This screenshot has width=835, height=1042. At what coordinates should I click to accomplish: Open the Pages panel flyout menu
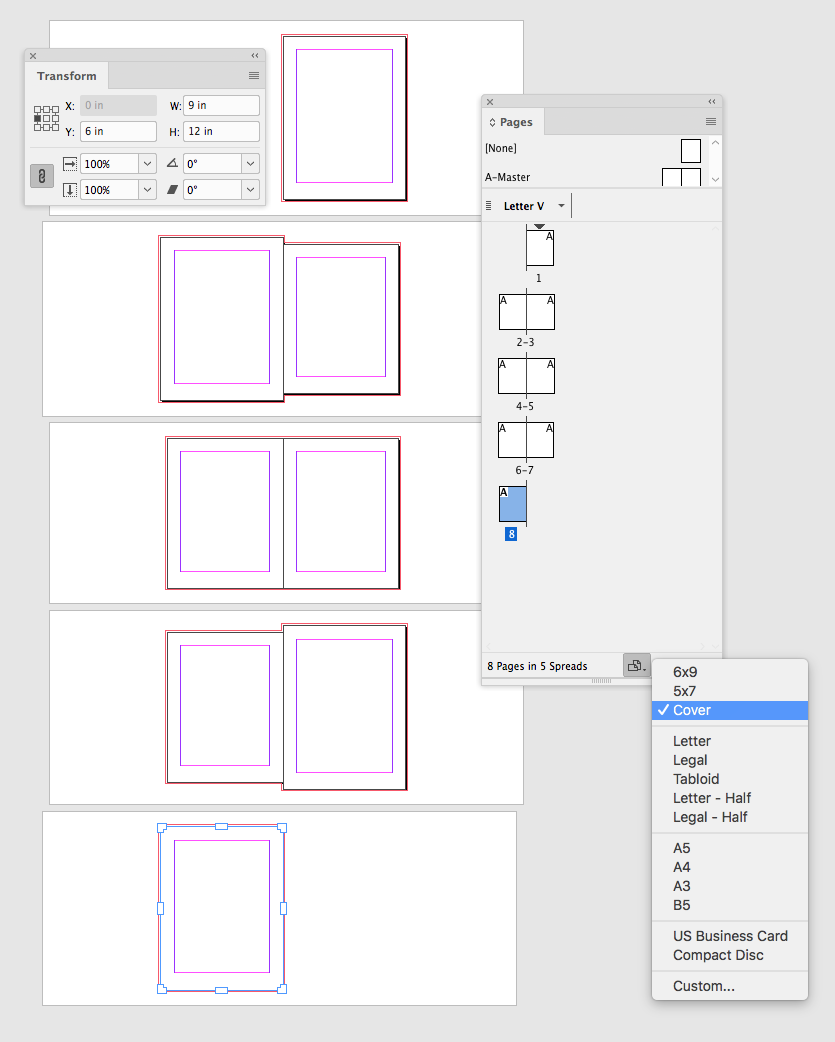[x=710, y=121]
